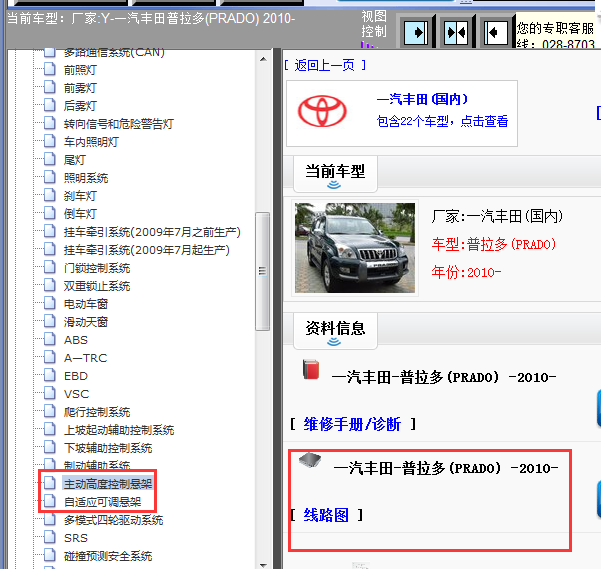The image size is (601, 569).
Task: Open 一汽丰田 (国内) manufacturer link
Action: pyautogui.click(x=422, y=99)
